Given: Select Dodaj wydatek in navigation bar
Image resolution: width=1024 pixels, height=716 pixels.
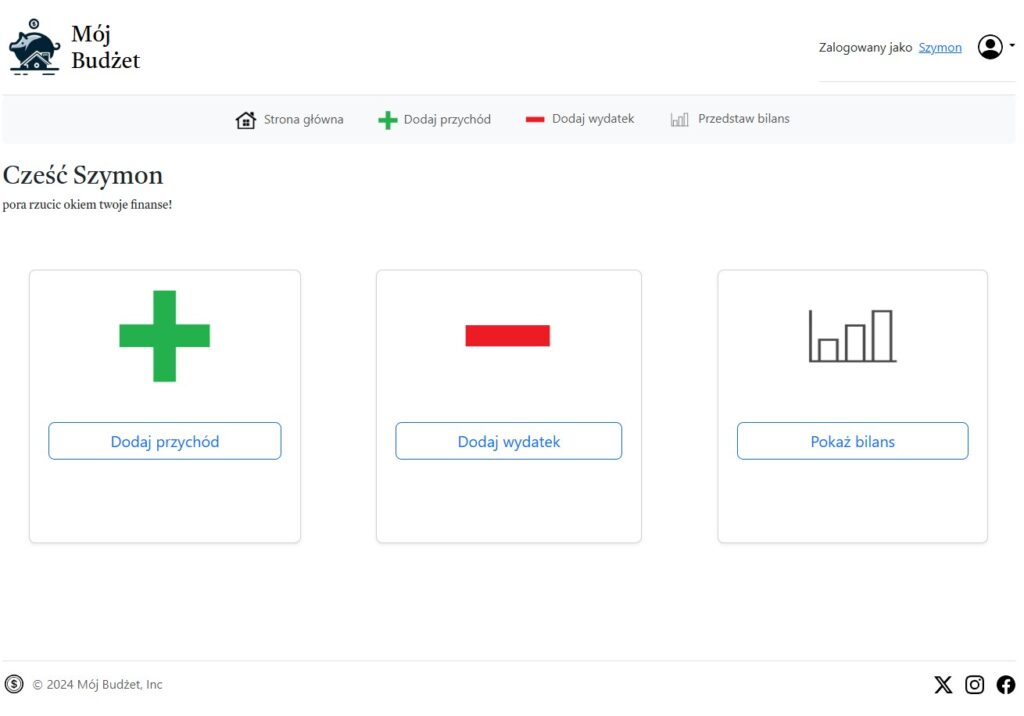Looking at the screenshot, I should [x=593, y=119].
